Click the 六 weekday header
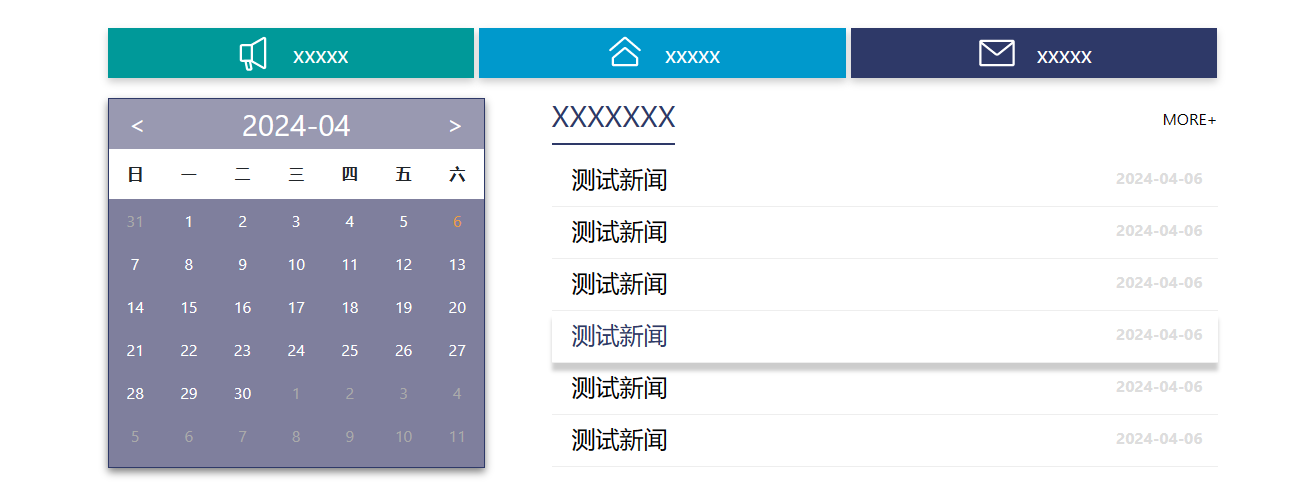Image resolution: width=1296 pixels, height=497 pixels. (x=457, y=175)
